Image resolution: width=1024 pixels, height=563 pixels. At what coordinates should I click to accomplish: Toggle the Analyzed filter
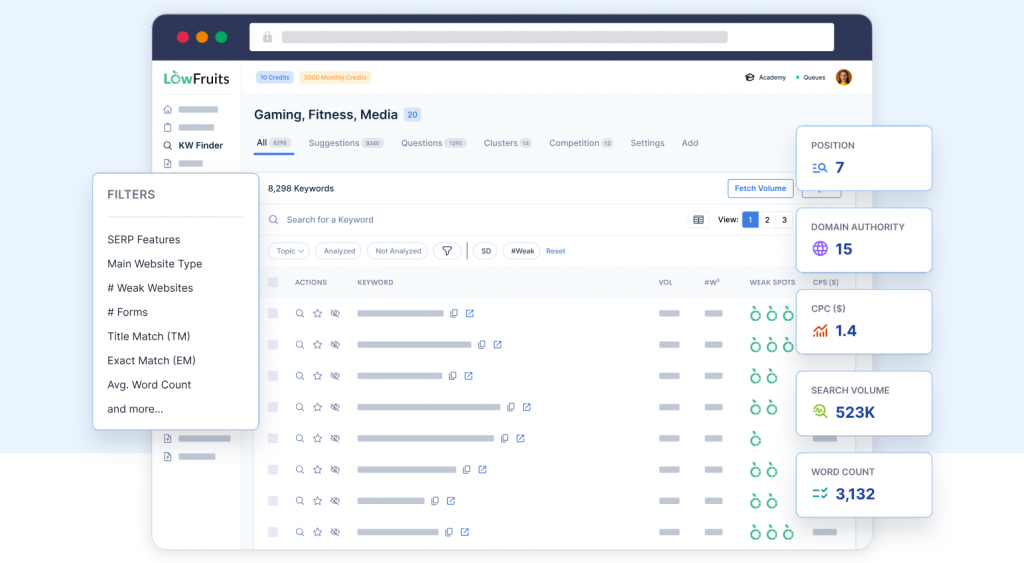point(339,251)
